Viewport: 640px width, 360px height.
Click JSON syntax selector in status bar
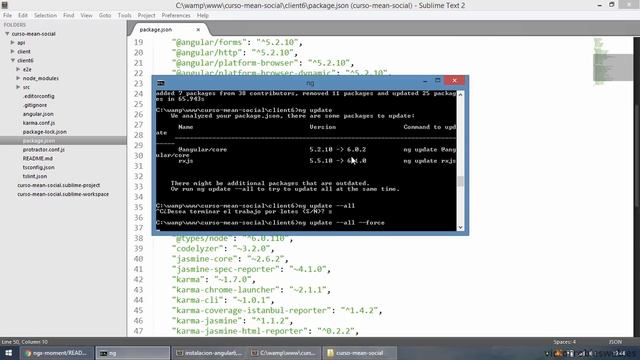(x=615, y=342)
